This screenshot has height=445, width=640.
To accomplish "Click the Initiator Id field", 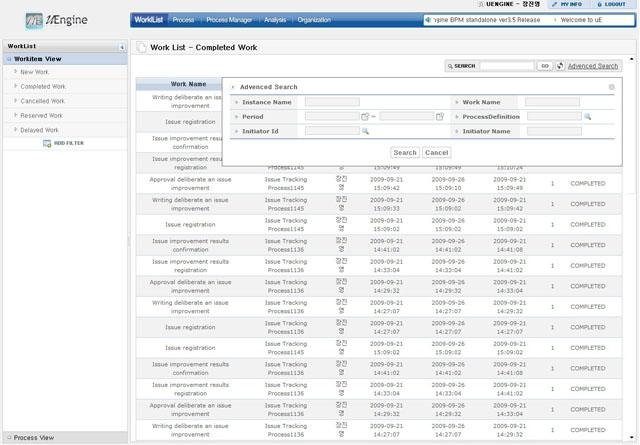I will pyautogui.click(x=332, y=131).
